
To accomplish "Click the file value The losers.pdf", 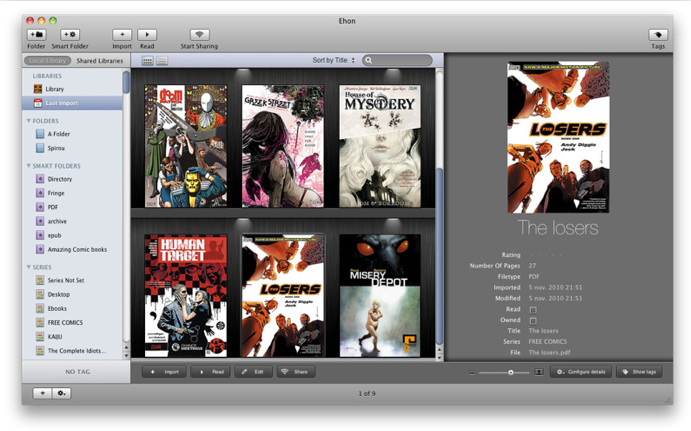I will tap(549, 352).
